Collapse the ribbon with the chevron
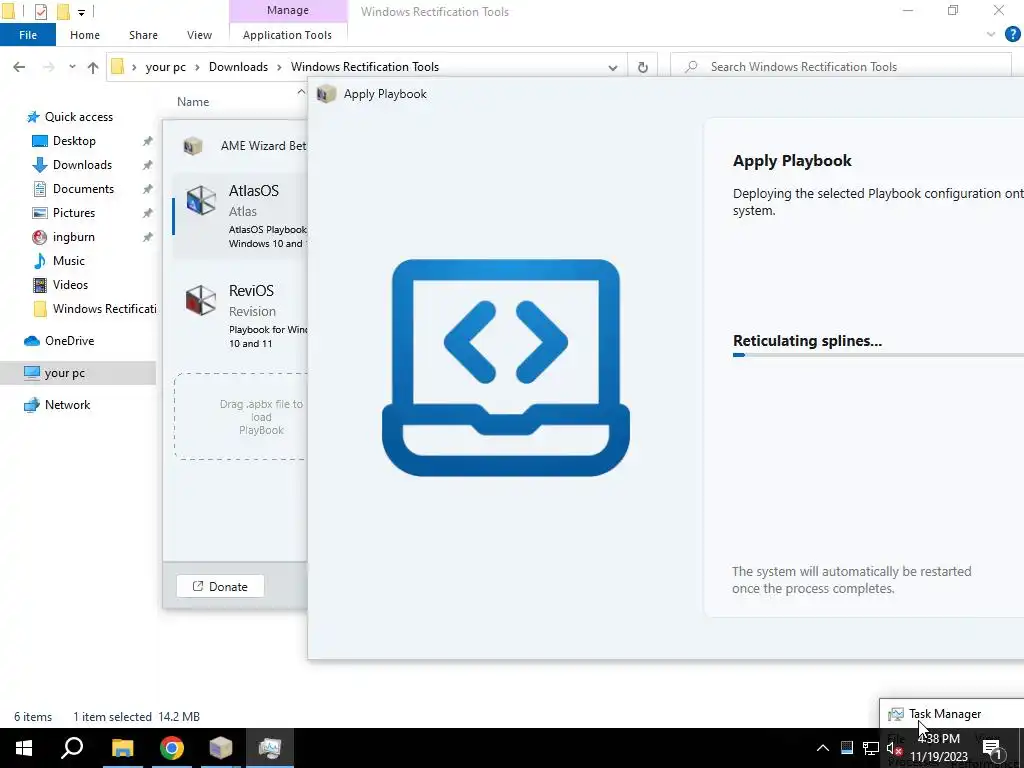This screenshot has width=1024, height=768. [991, 35]
